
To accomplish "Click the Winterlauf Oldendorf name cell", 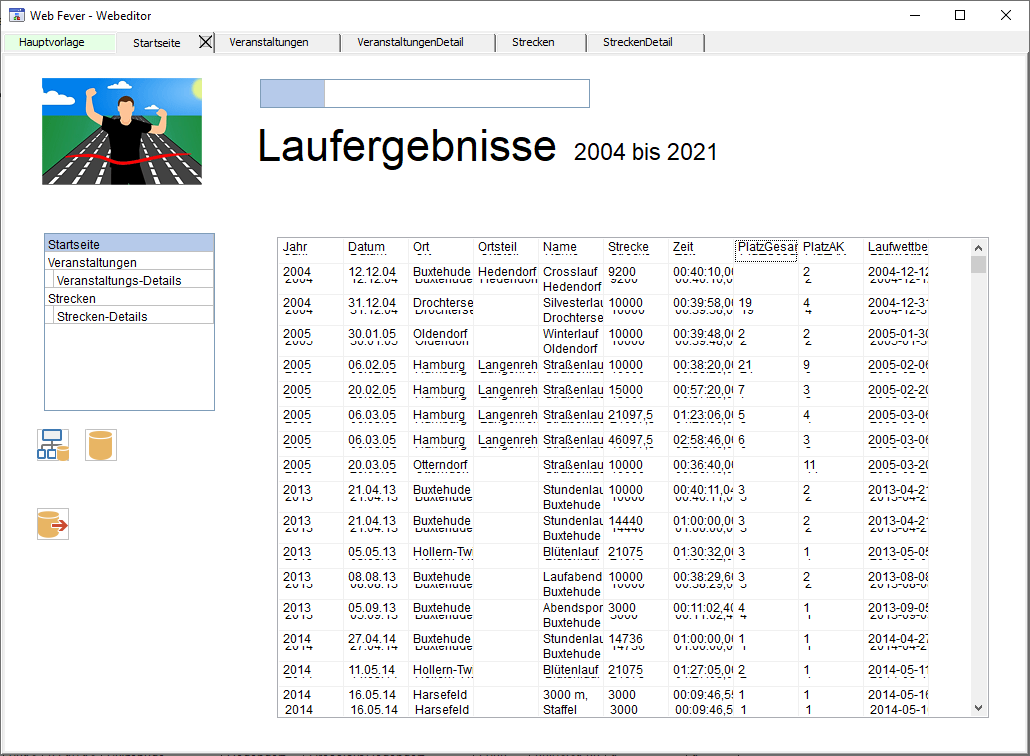I will point(571,341).
